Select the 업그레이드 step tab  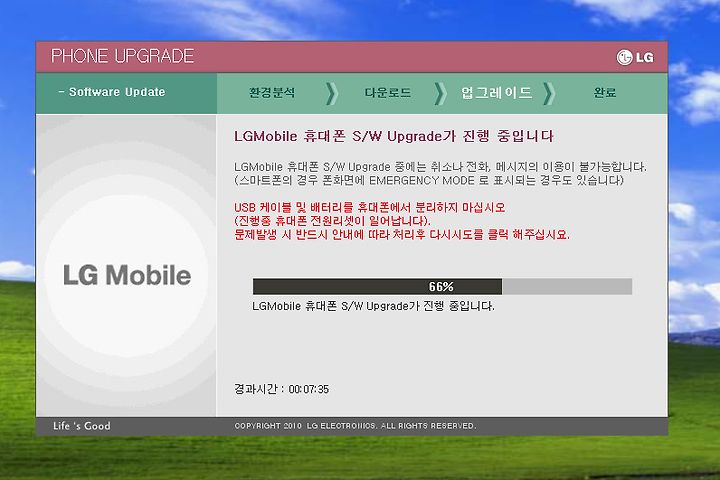click(497, 92)
